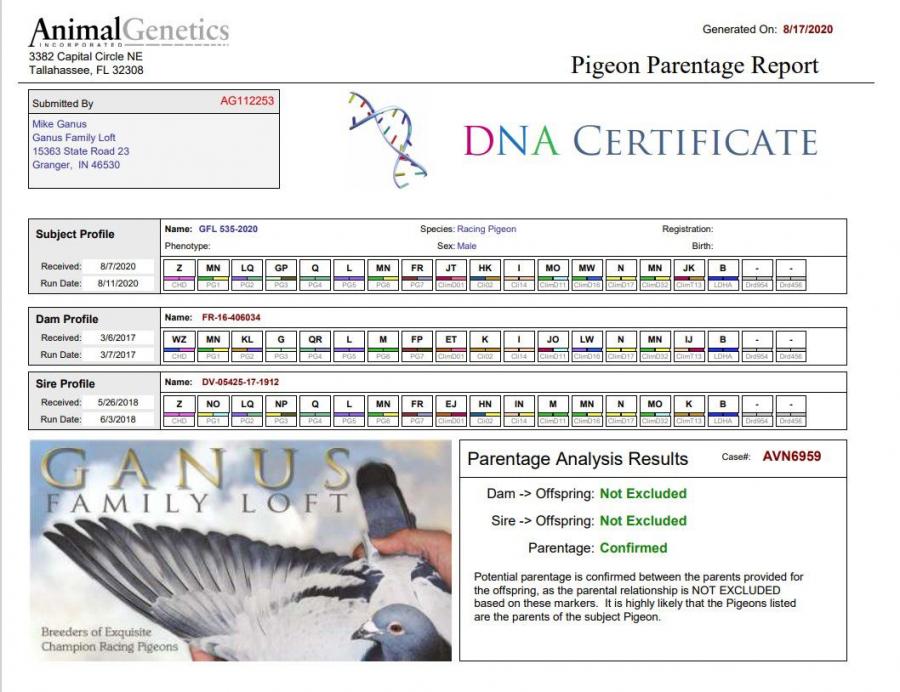
Task: Click the Potential parentage explanation paragraph
Action: (639, 597)
